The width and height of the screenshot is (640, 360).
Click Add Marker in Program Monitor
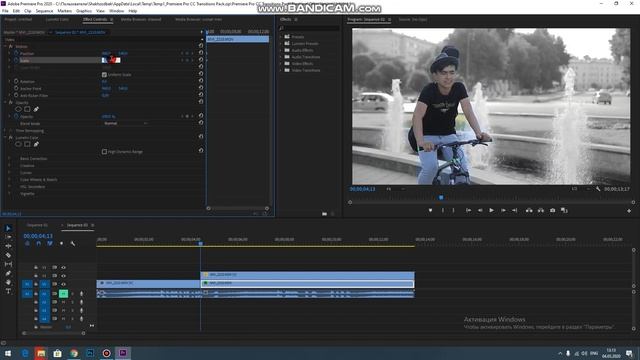click(430, 211)
